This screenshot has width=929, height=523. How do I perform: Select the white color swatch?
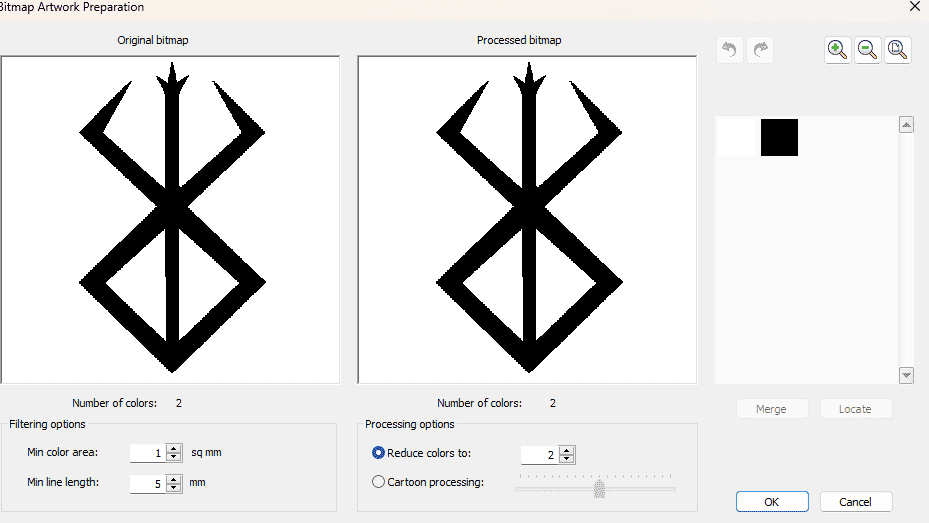(738, 137)
